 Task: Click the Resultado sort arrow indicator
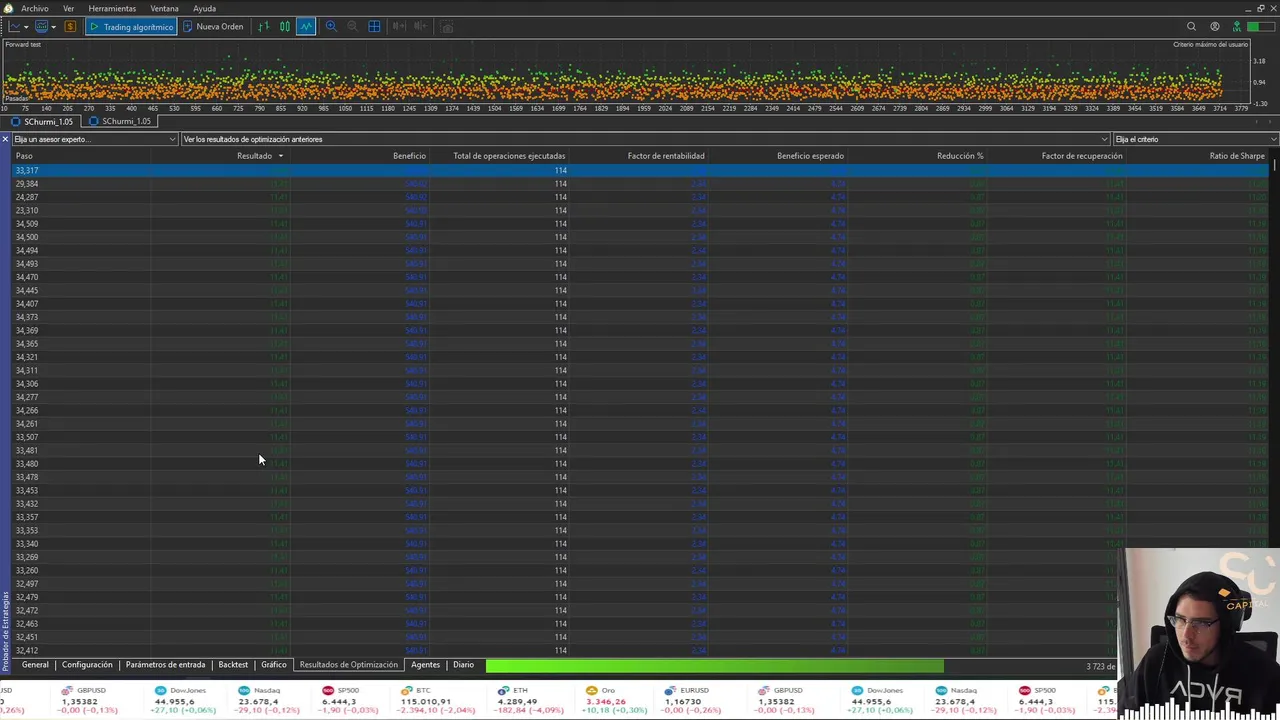click(x=281, y=156)
